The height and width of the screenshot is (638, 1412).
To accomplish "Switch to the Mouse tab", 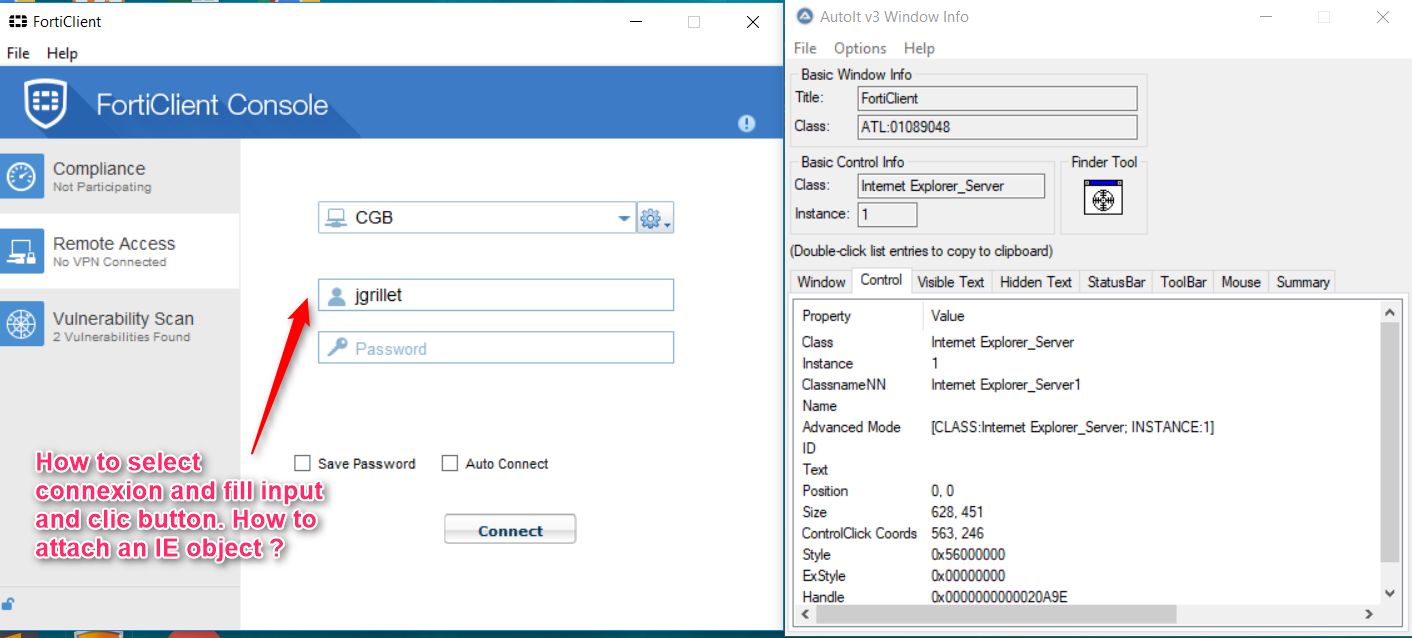I will [x=1241, y=282].
